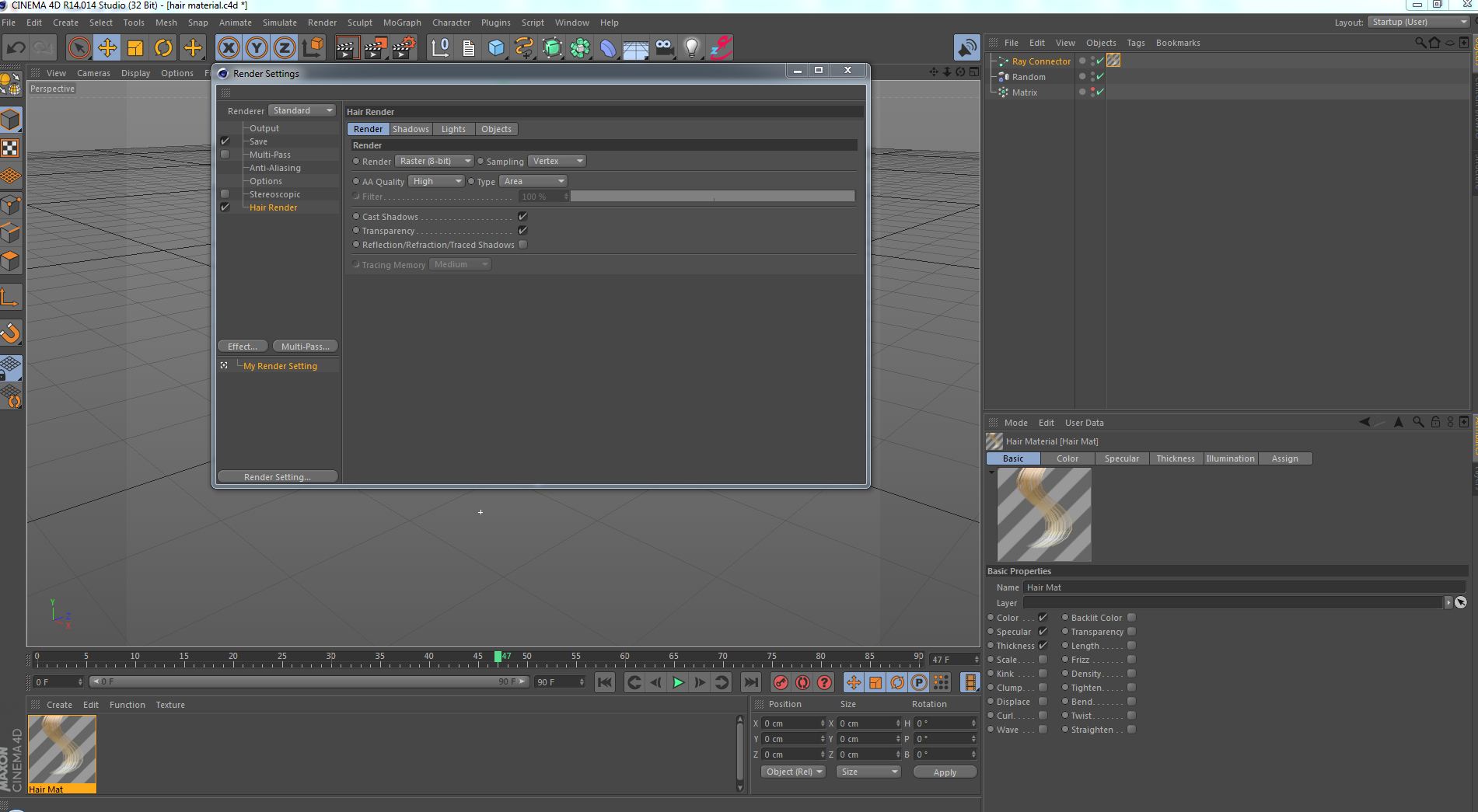Click the Effect... button

click(243, 347)
